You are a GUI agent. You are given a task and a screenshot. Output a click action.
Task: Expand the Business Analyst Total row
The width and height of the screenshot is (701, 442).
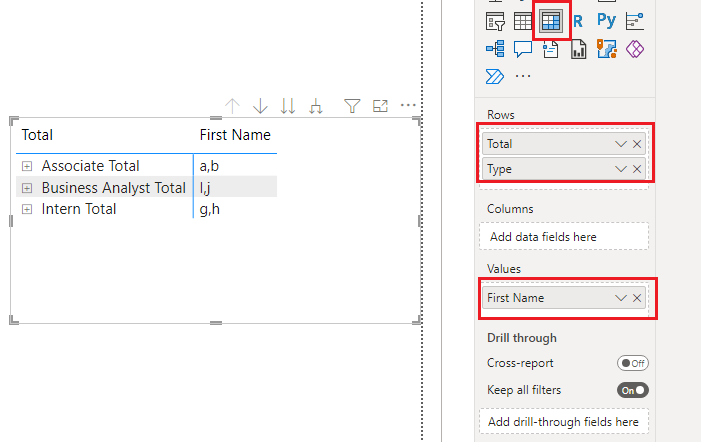point(27,188)
